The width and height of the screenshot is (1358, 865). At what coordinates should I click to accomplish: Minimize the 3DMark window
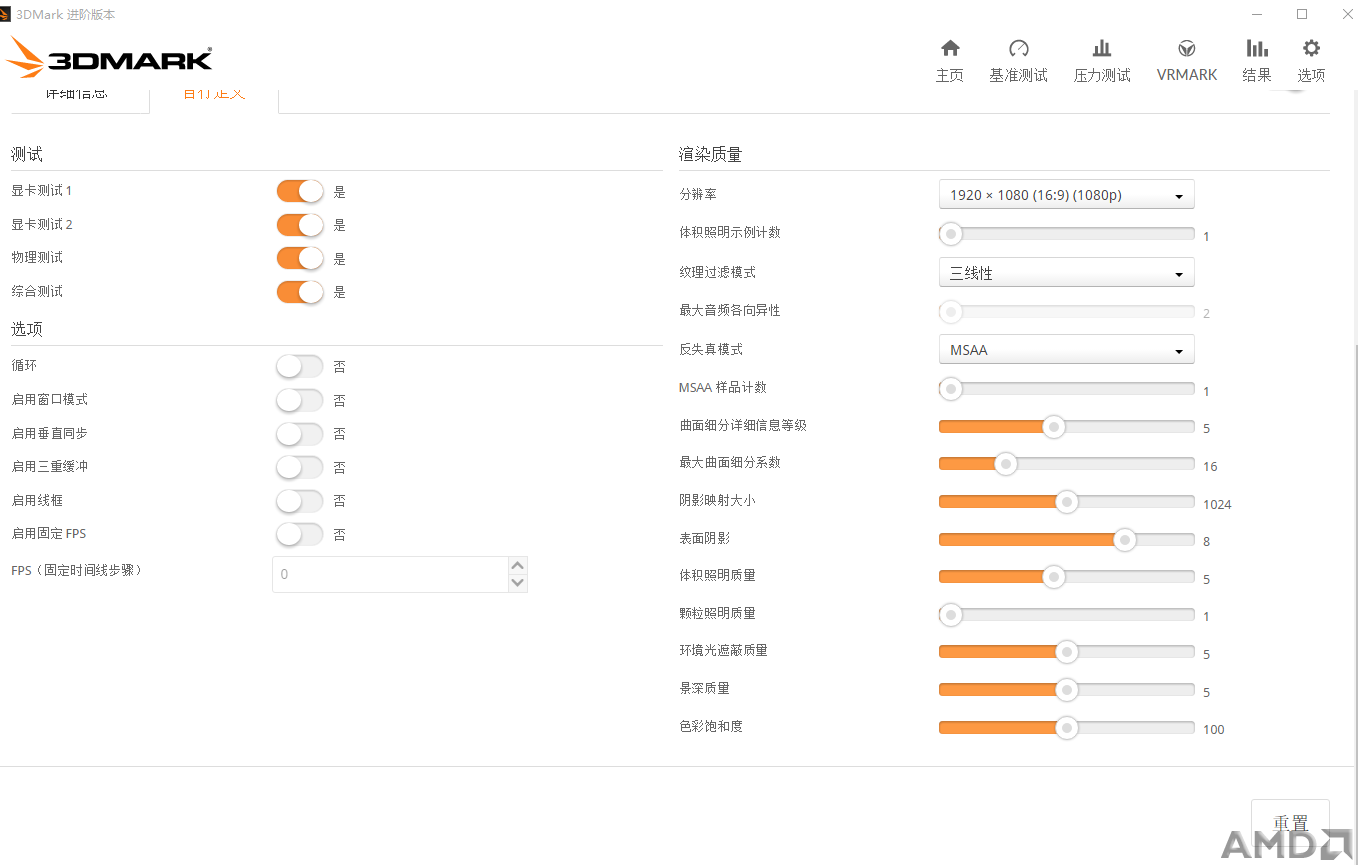(1256, 14)
